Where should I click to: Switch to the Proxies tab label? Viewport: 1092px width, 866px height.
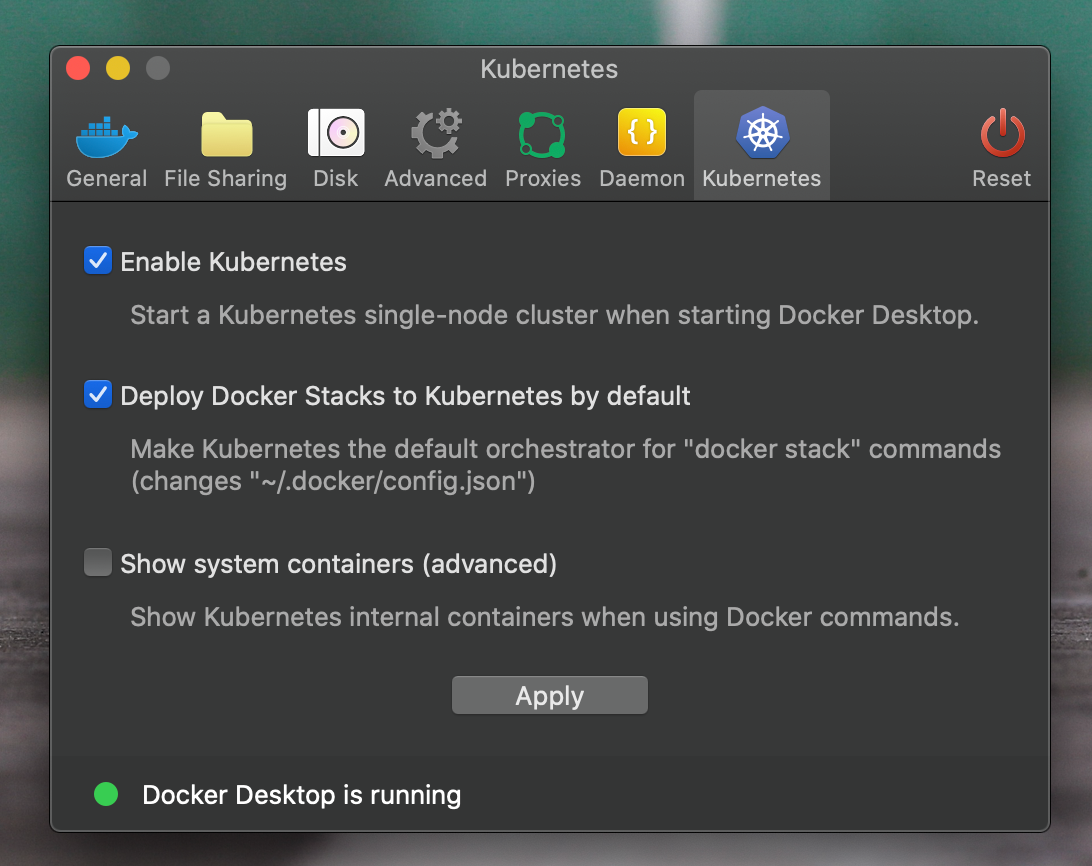pyautogui.click(x=543, y=178)
